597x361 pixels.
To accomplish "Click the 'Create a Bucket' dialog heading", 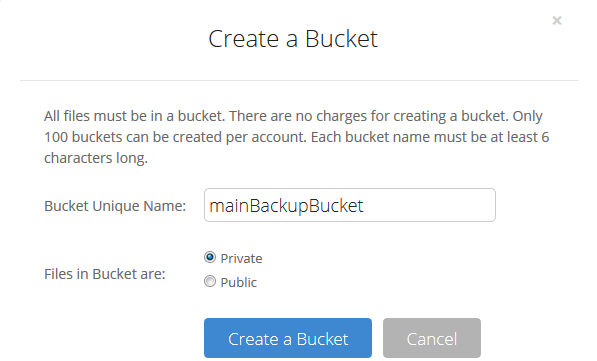I will 293,39.
